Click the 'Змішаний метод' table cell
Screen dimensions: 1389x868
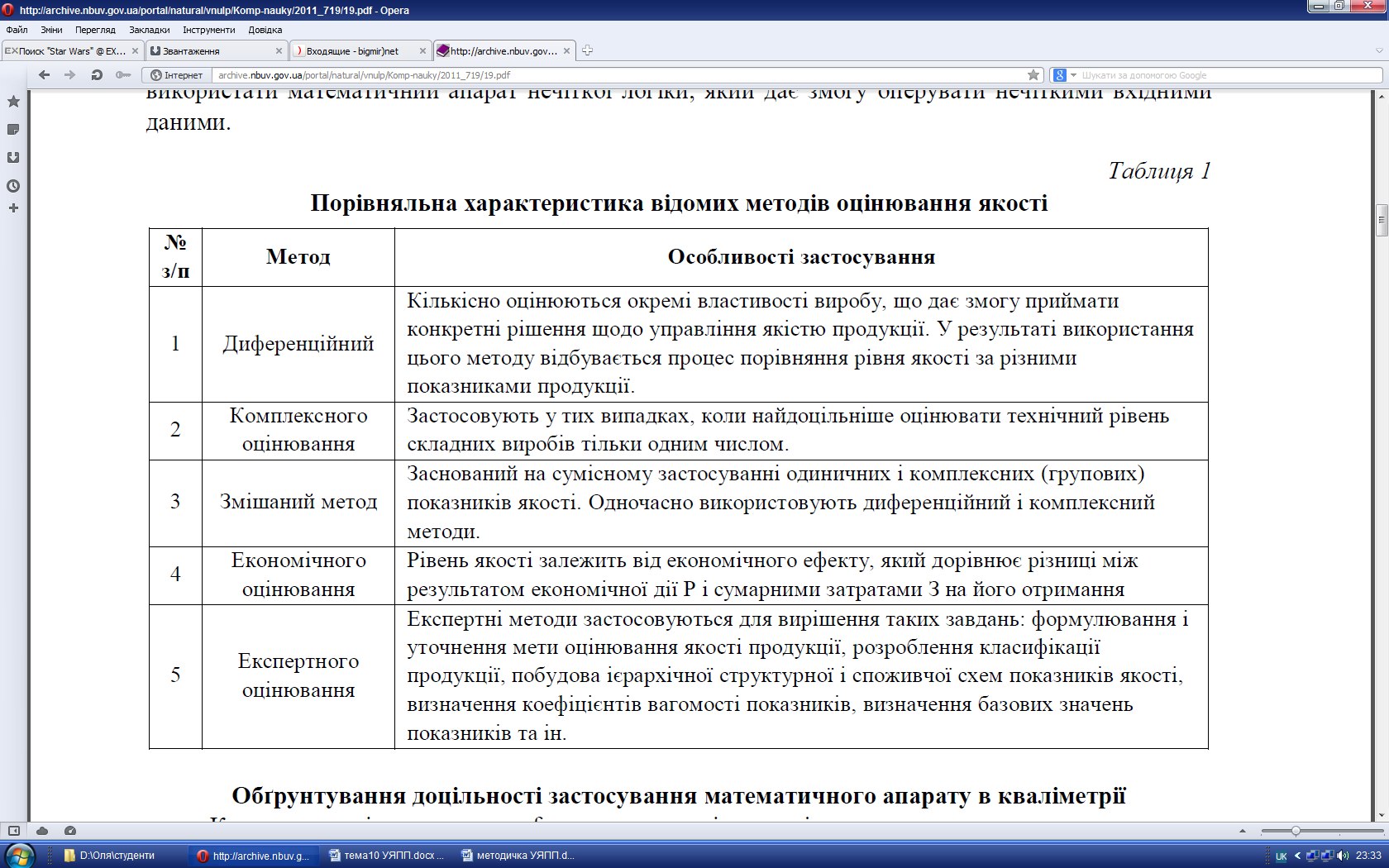point(298,503)
